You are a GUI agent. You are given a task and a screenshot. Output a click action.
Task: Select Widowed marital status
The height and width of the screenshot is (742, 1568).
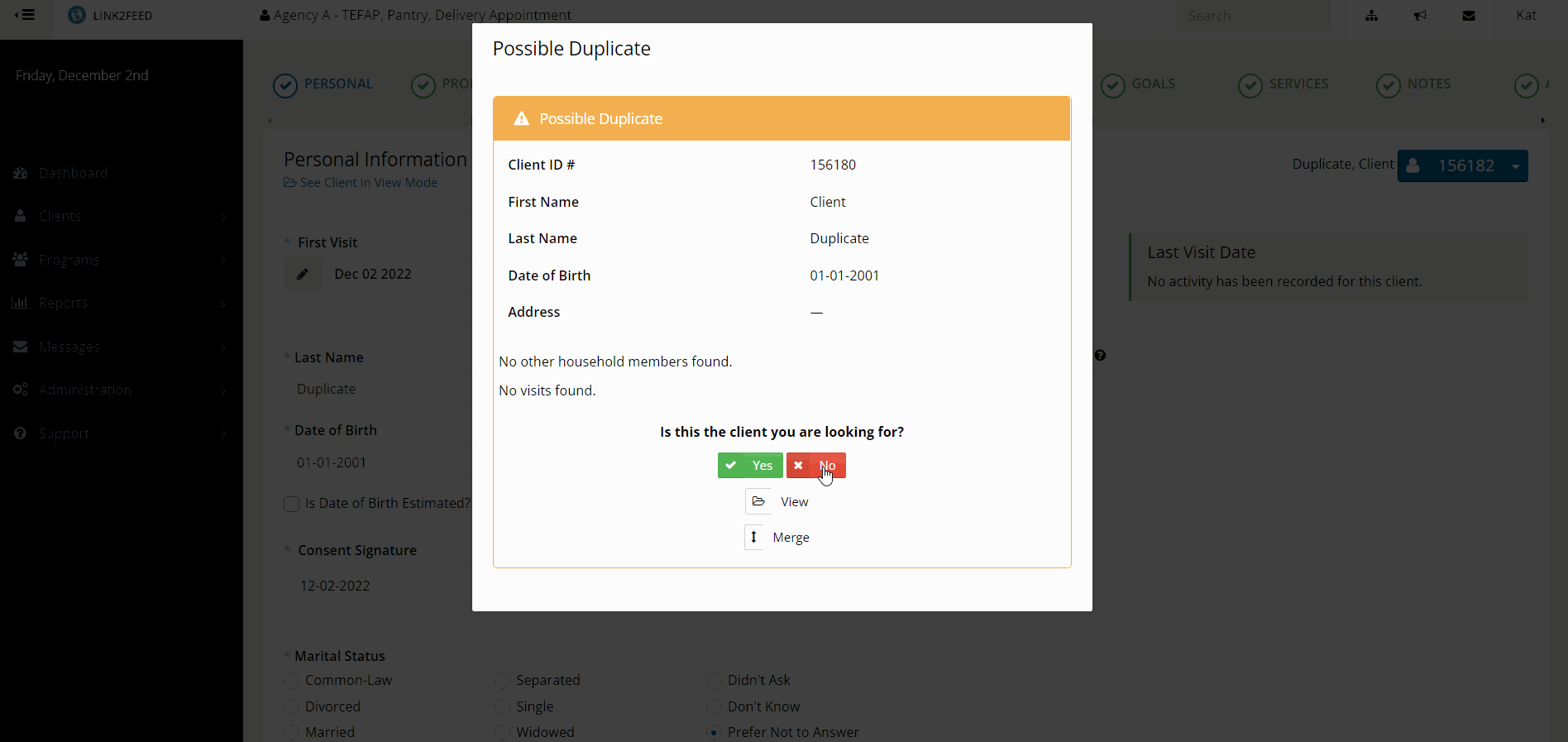click(x=502, y=733)
